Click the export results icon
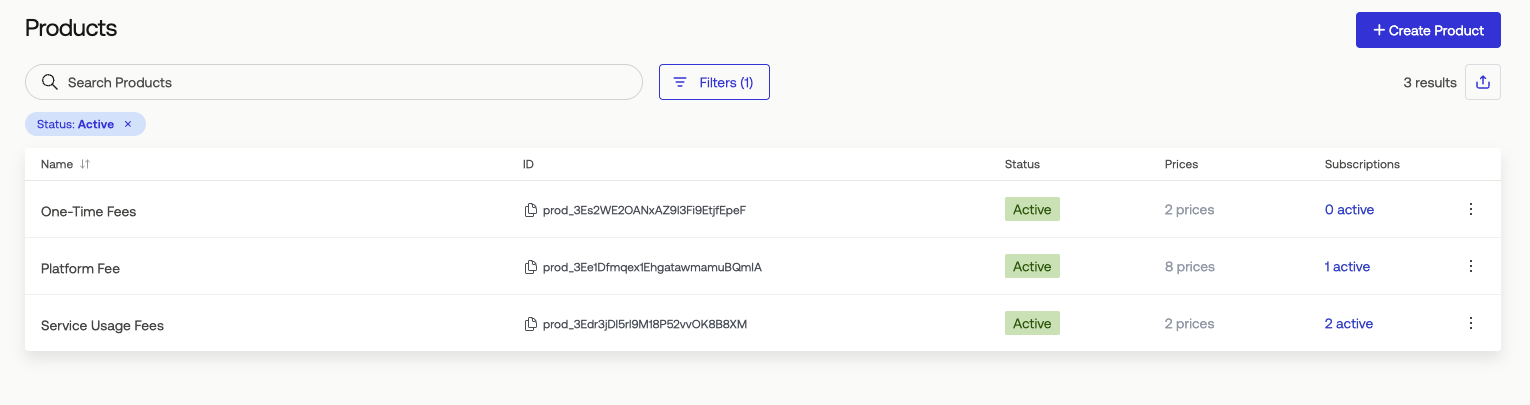 1483,82
